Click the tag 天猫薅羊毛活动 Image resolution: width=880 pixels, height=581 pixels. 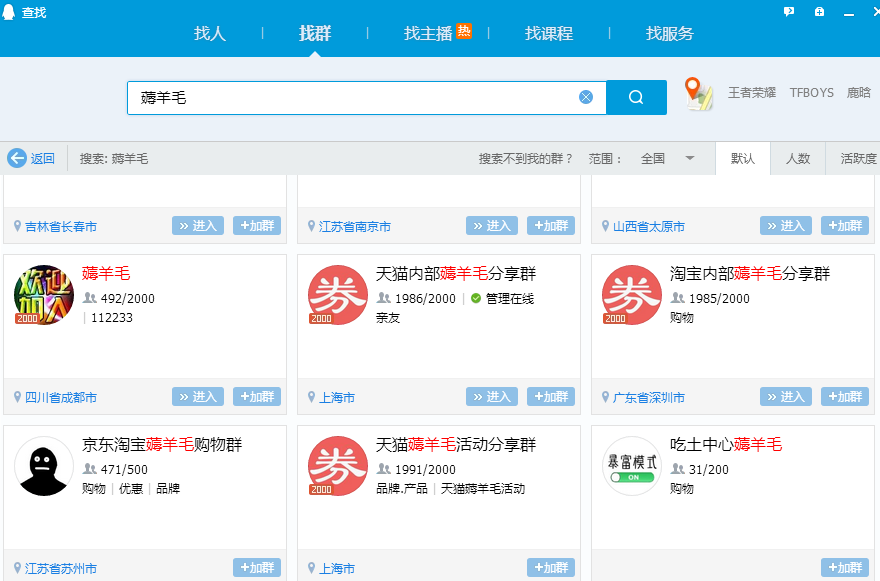(x=483, y=488)
